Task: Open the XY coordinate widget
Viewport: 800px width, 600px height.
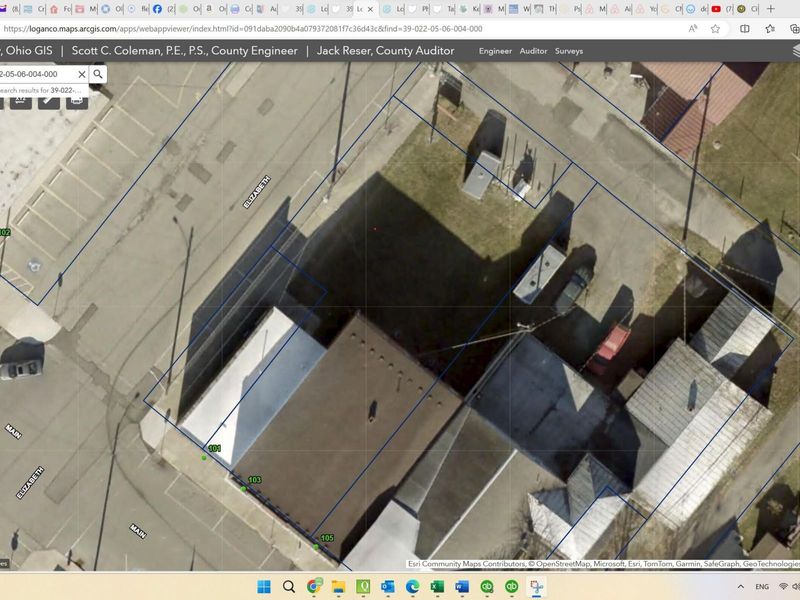Action: point(20,100)
